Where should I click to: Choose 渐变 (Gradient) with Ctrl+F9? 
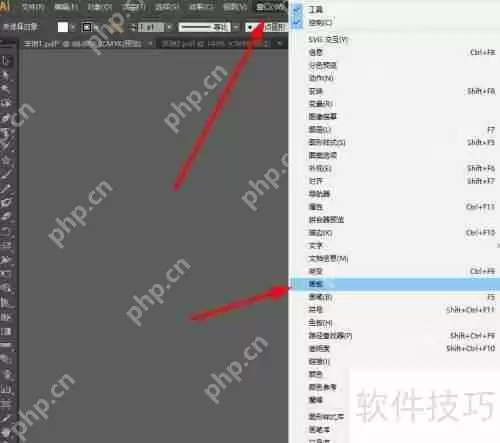coord(394,271)
